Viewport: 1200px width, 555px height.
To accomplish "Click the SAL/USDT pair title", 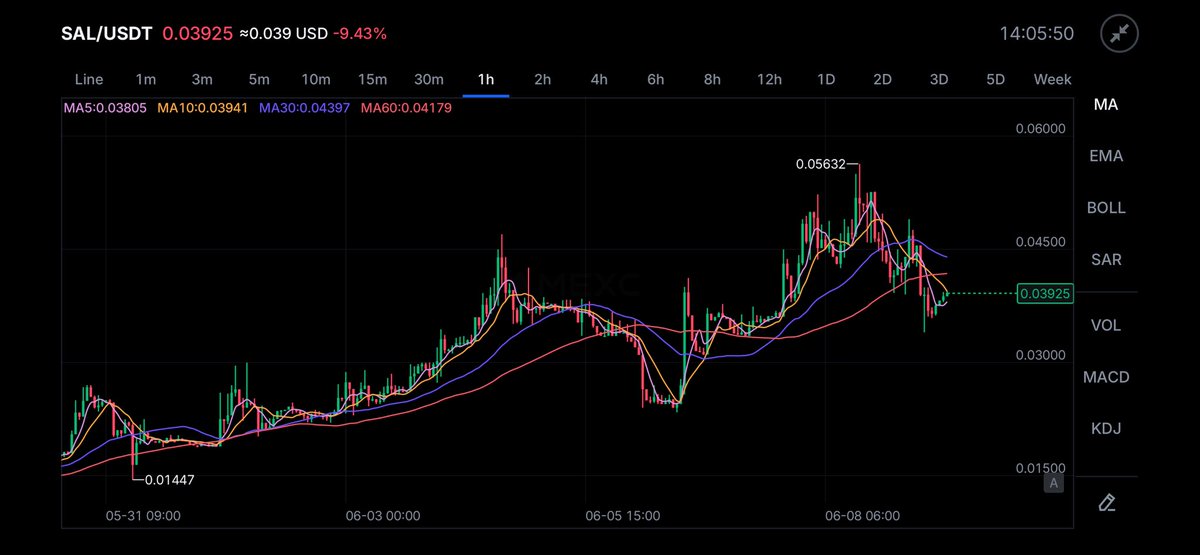I will pyautogui.click(x=107, y=34).
